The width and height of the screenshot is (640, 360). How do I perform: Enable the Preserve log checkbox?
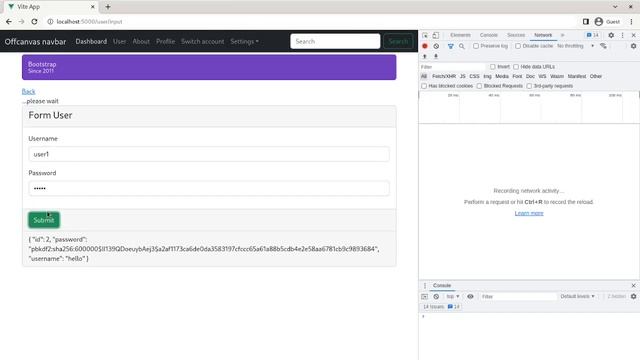(x=476, y=46)
